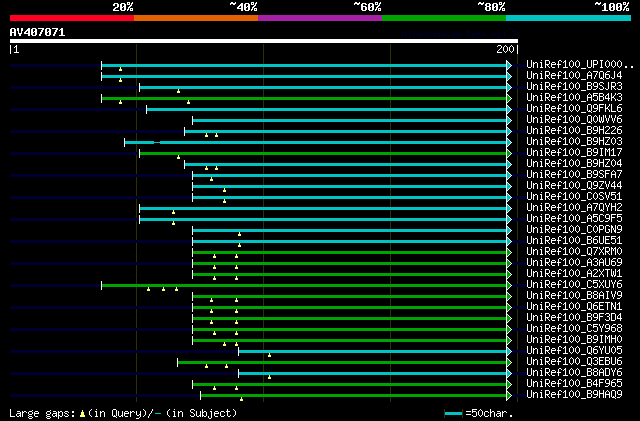Click arrowhead at end of A7QYH2 bar
Viewport: 640px width, 421px height.
pos(509,209)
